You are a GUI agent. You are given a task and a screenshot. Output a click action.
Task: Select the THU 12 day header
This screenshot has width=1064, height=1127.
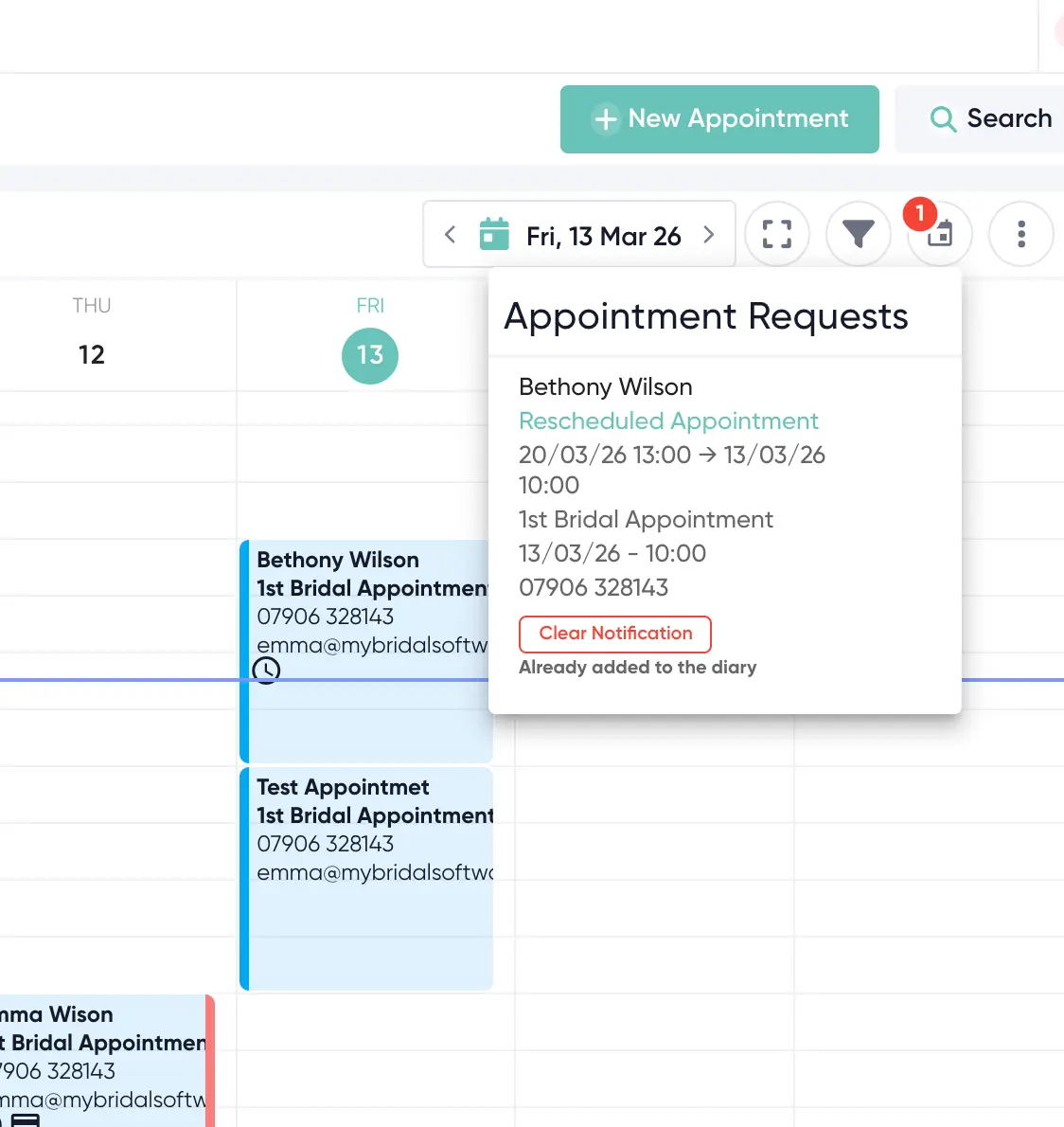click(92, 333)
